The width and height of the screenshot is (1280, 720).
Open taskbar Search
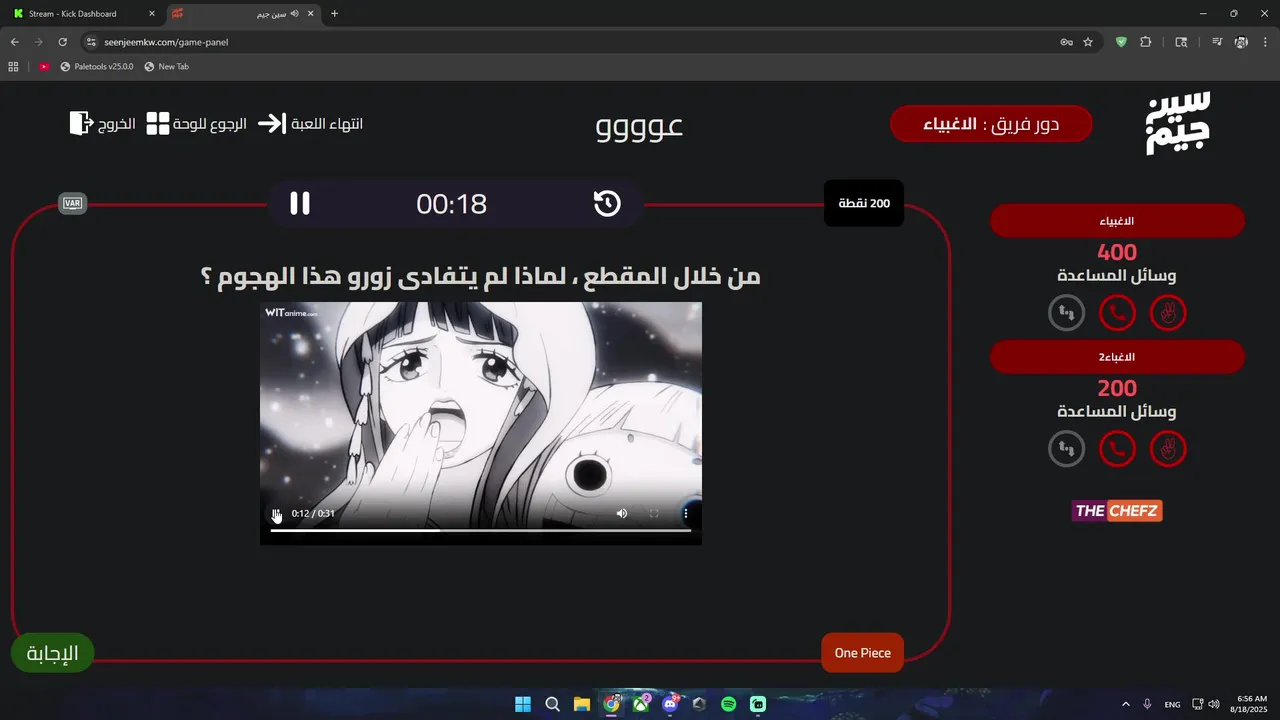click(552, 704)
